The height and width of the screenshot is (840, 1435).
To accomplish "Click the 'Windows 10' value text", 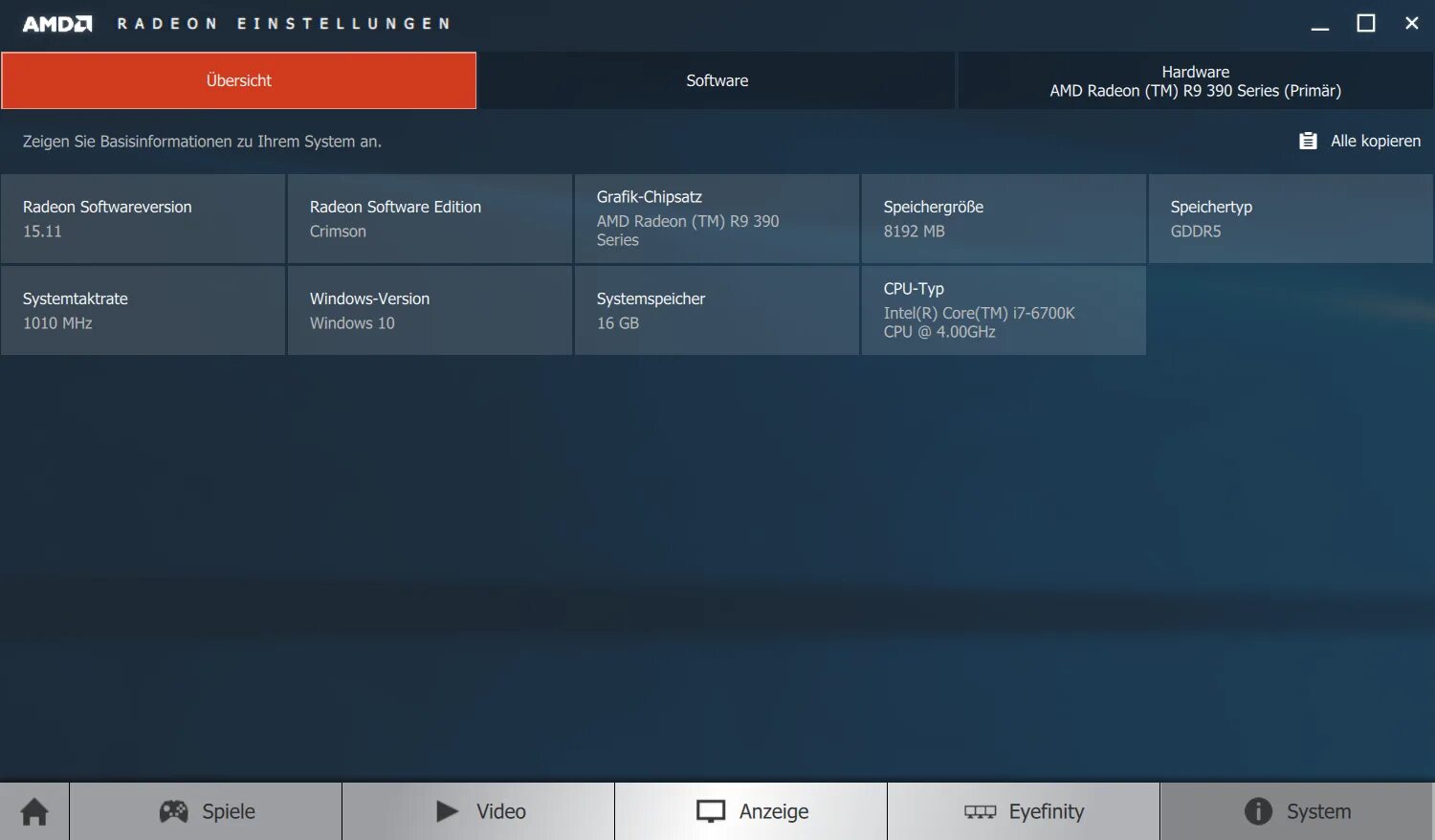I will [352, 323].
